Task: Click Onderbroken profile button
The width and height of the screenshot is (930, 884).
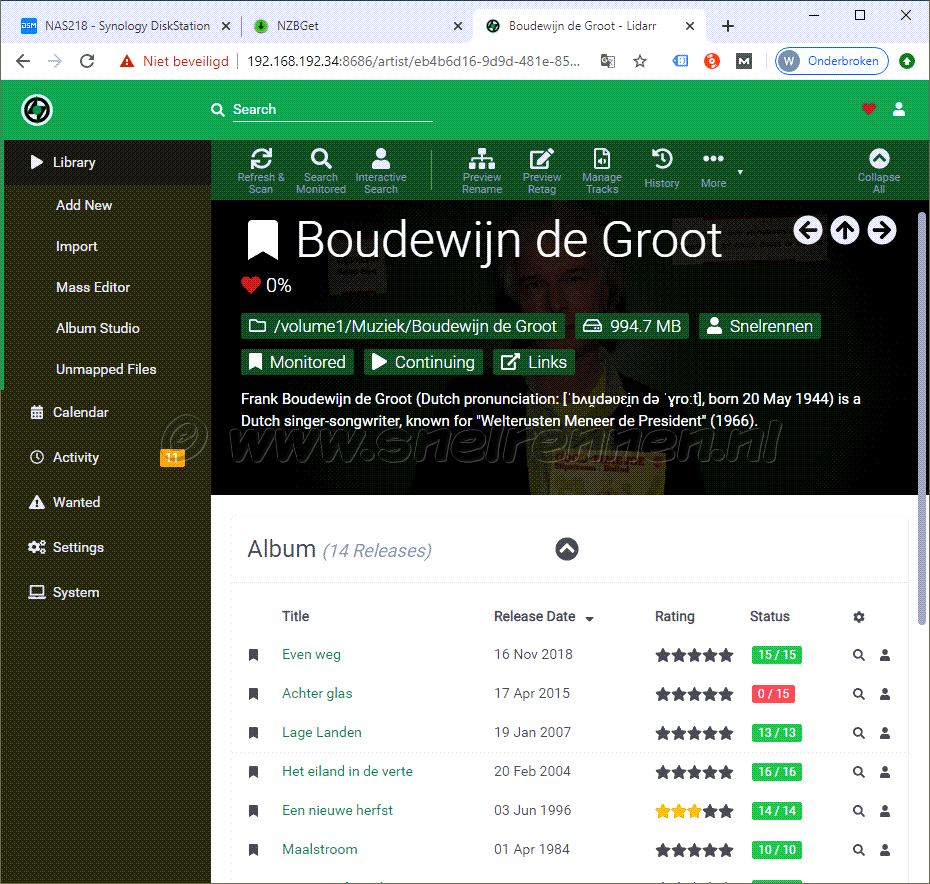Action: coord(832,61)
